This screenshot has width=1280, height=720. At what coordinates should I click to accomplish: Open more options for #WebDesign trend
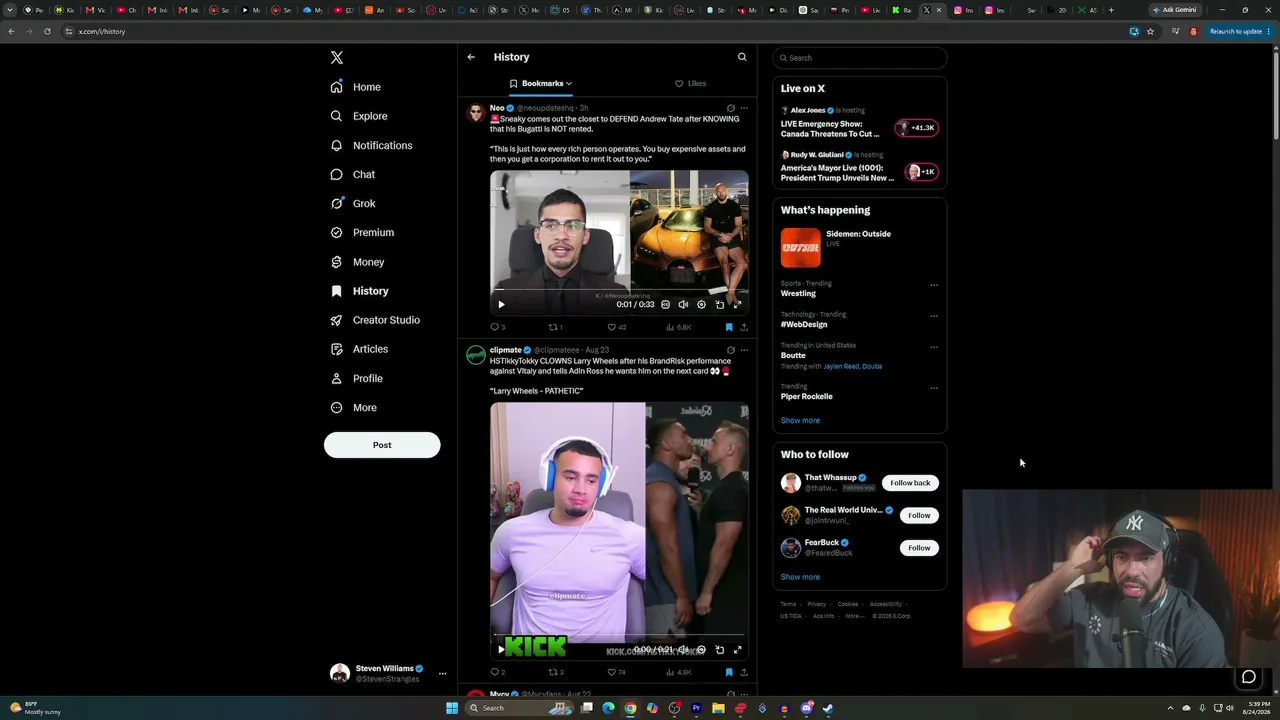tap(934, 316)
